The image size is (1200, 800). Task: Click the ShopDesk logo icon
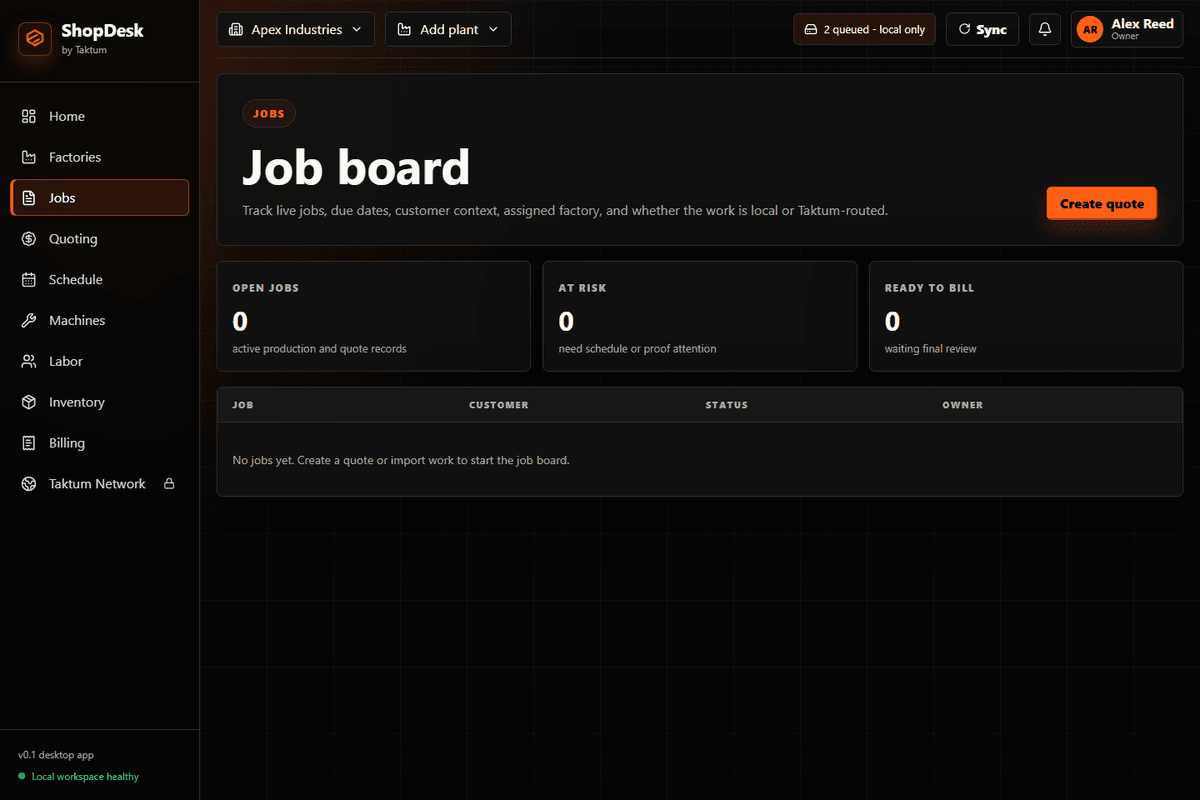pyautogui.click(x=35, y=39)
